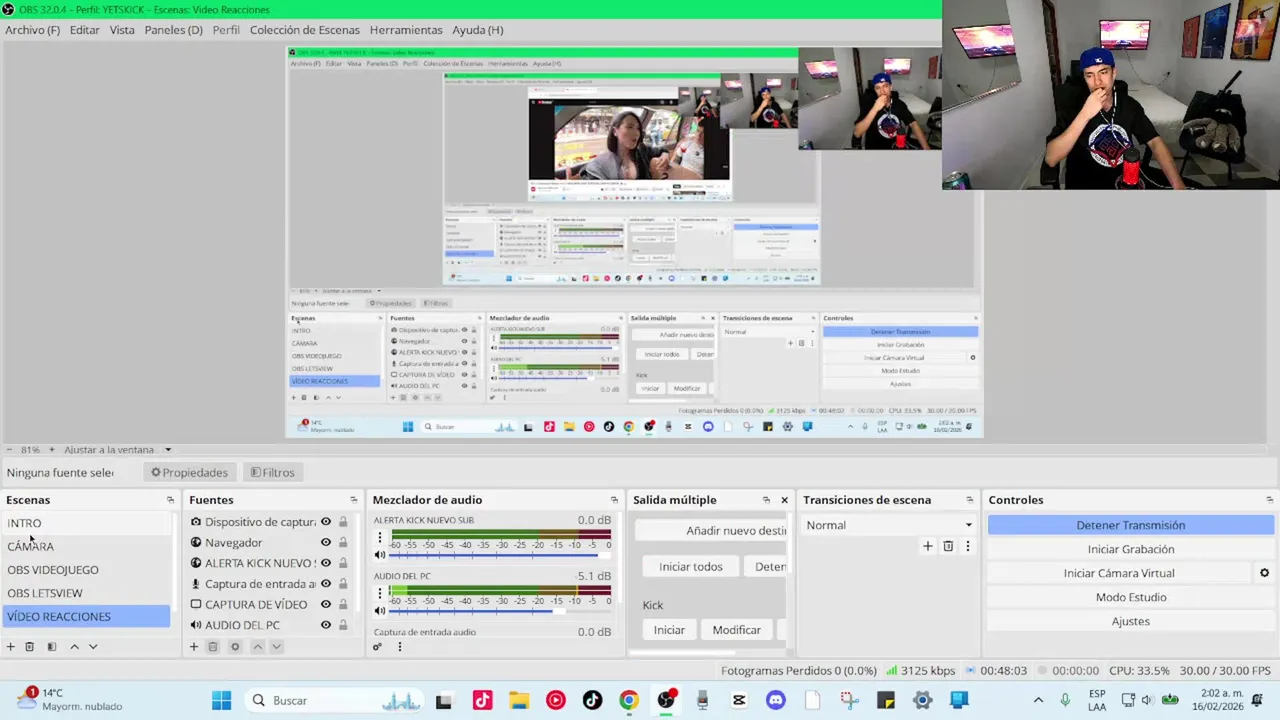Open the Vista menu
This screenshot has width=1280, height=720.
click(x=122, y=30)
